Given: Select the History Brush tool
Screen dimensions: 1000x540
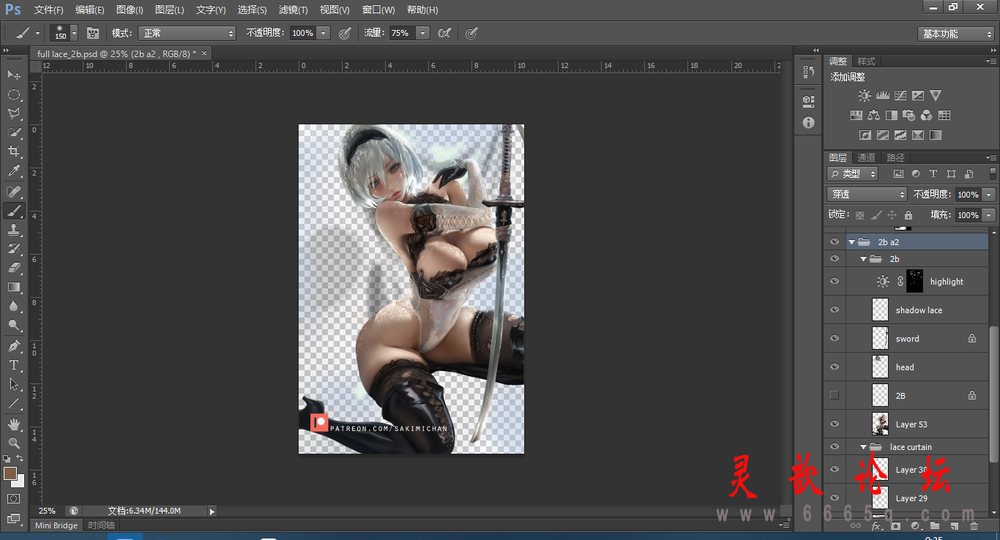Looking at the screenshot, I should pos(13,249).
